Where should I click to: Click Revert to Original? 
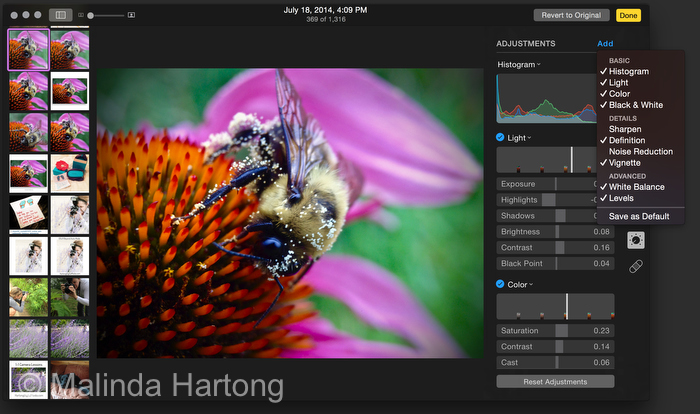point(571,15)
